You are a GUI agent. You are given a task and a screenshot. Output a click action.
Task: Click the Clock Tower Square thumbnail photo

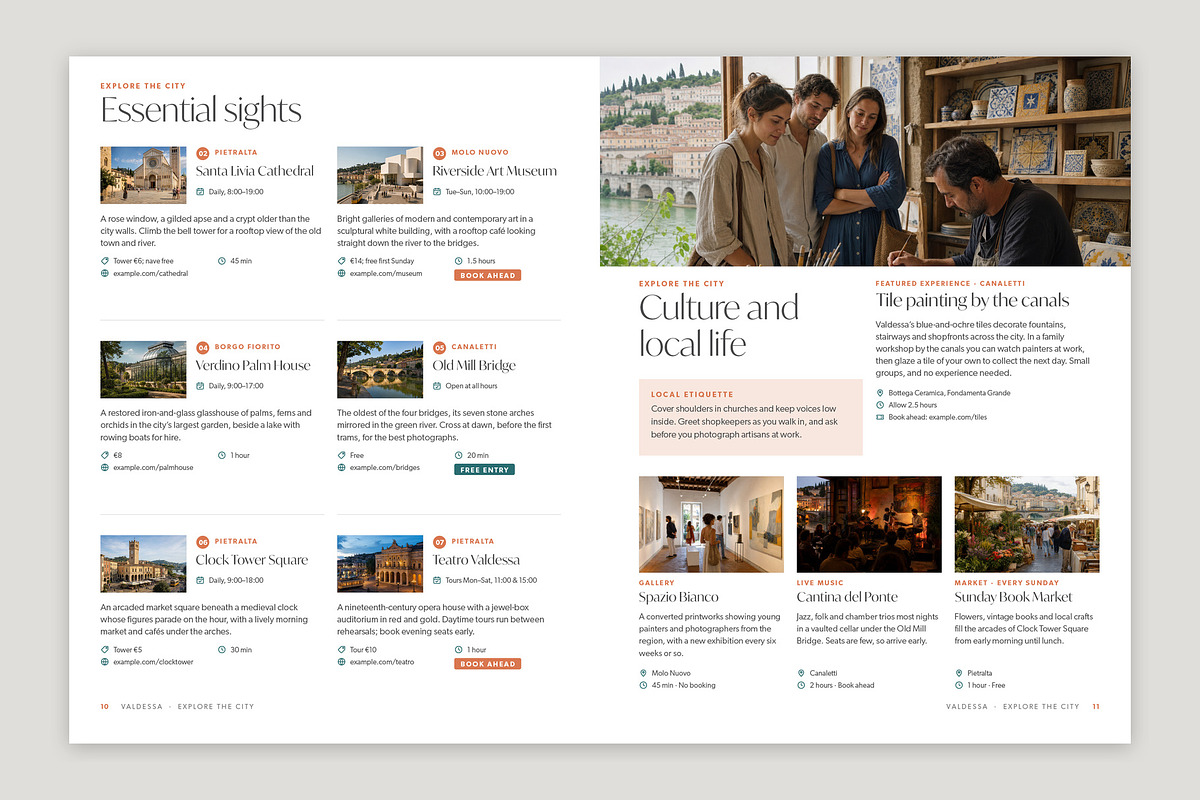pos(143,564)
